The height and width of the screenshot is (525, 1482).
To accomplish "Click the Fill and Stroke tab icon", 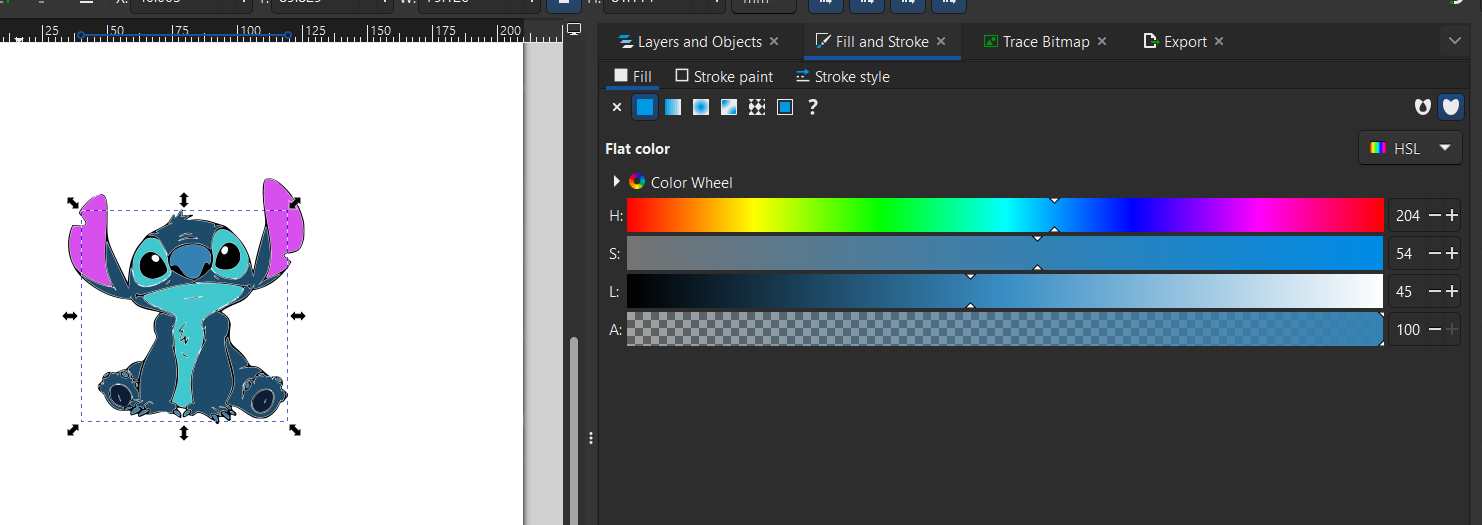I will 823,42.
